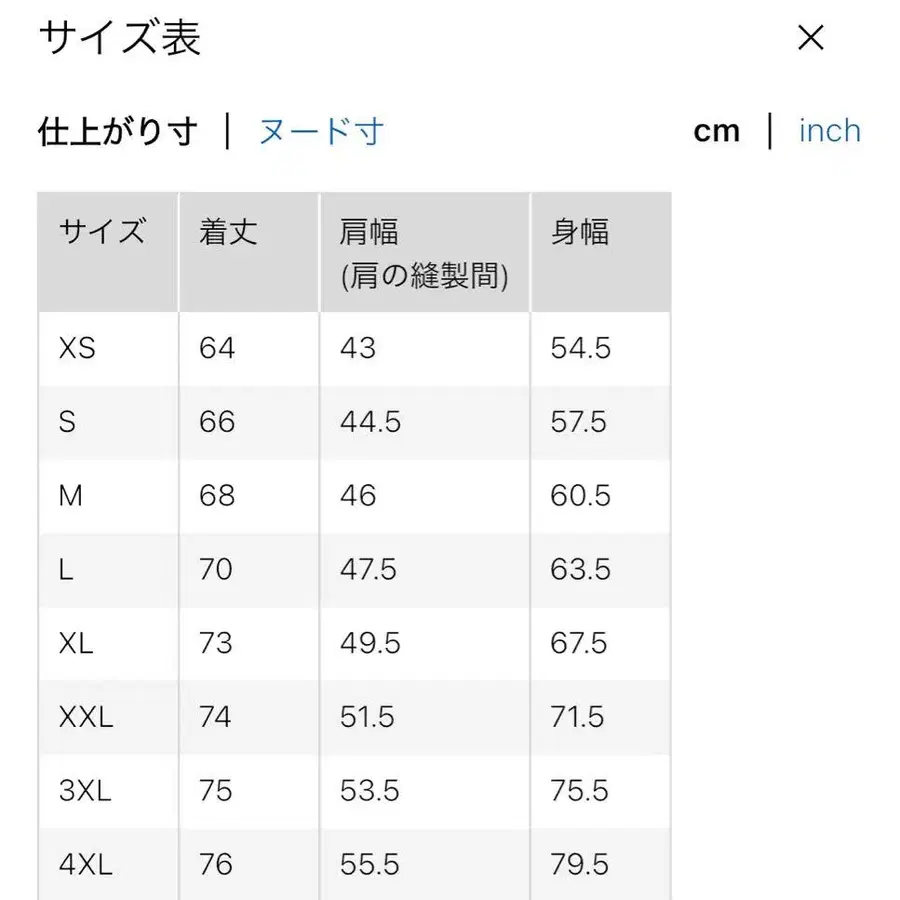The width and height of the screenshot is (900, 900).
Task: Select the XXL size row
Action: click(86, 717)
